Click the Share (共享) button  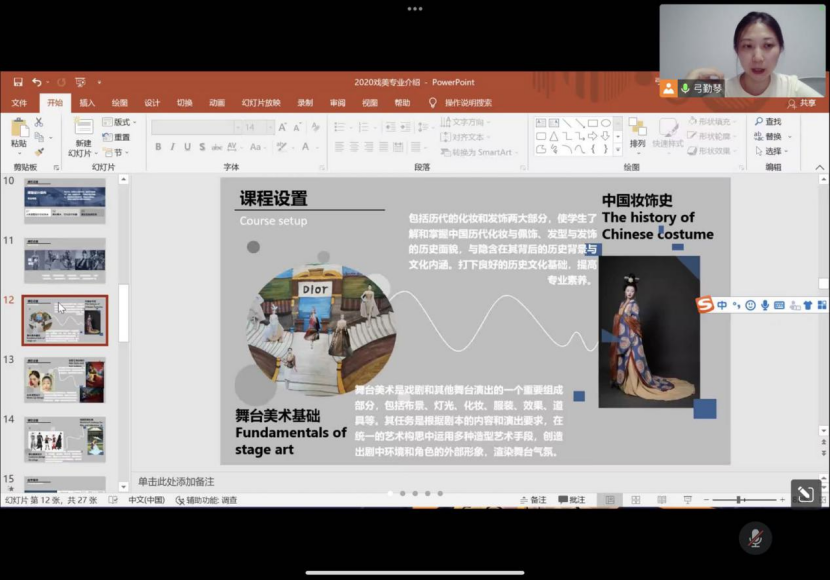pos(802,102)
